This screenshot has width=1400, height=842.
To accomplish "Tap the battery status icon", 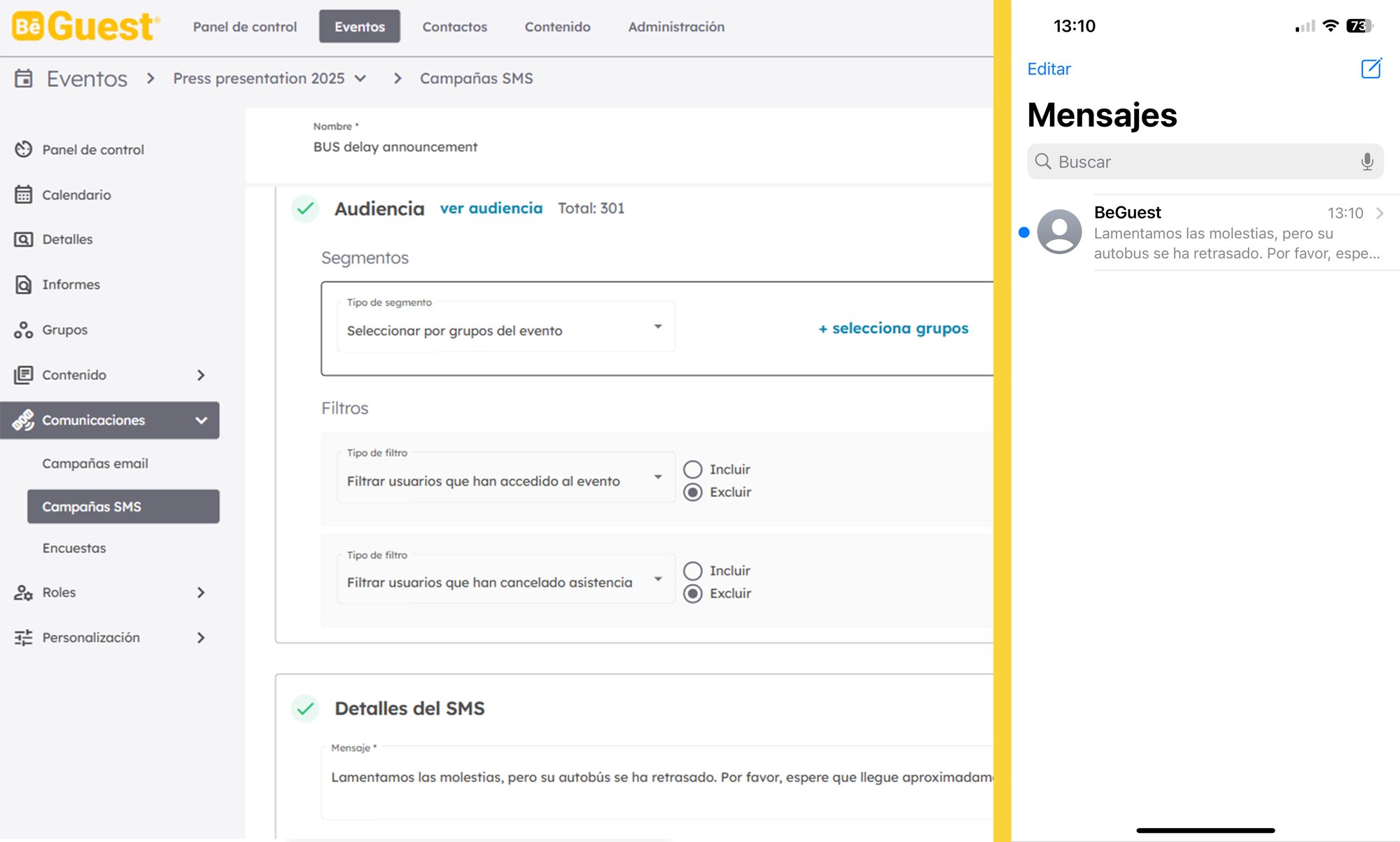I will (x=1360, y=26).
